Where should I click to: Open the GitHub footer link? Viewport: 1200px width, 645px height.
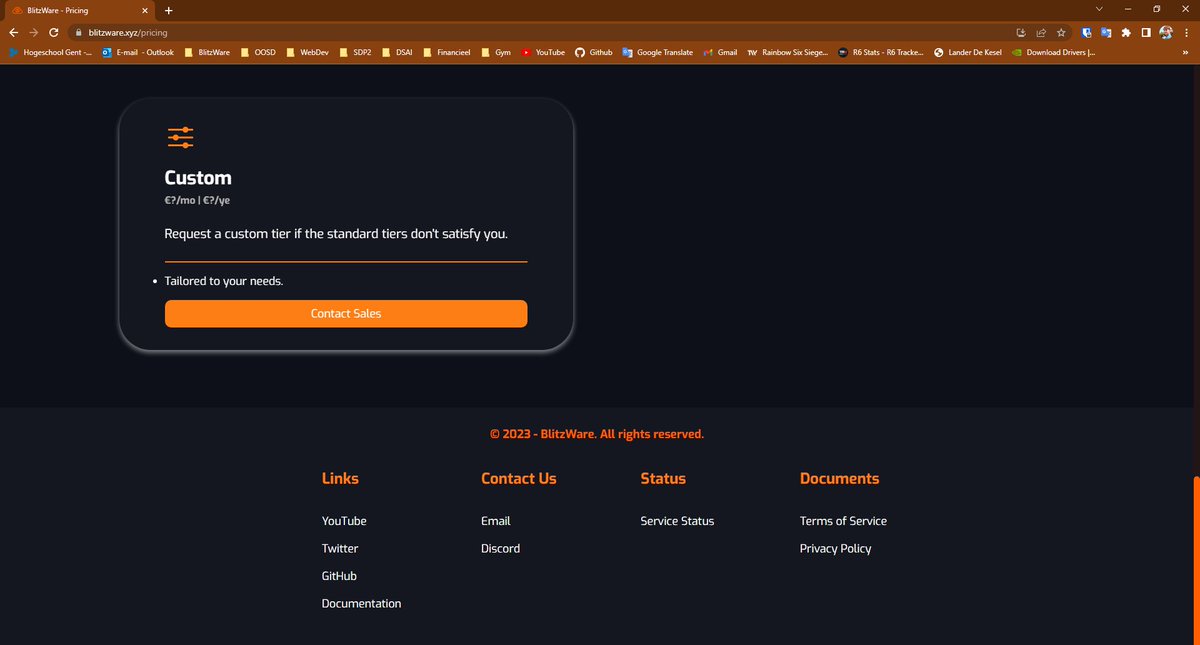pyautogui.click(x=339, y=576)
